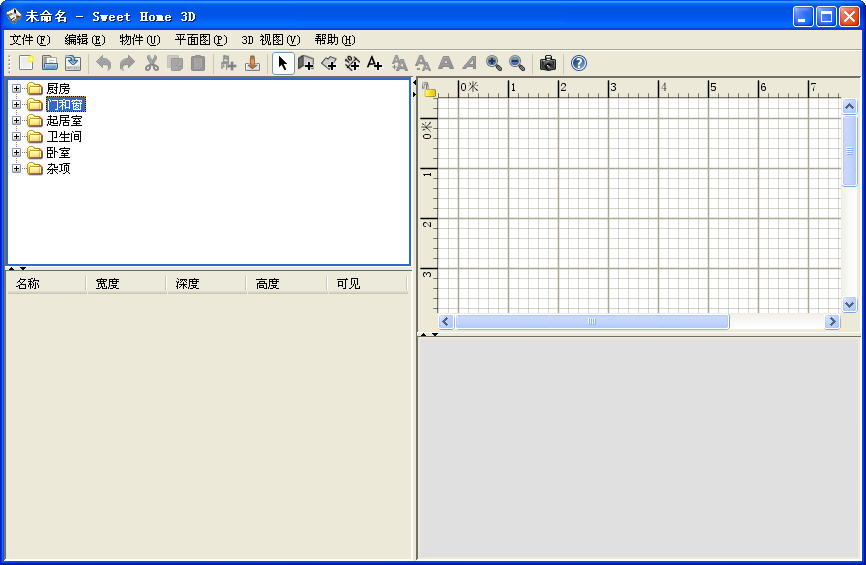Select the Add text label tool
The image size is (866, 565).
pyautogui.click(x=375, y=63)
